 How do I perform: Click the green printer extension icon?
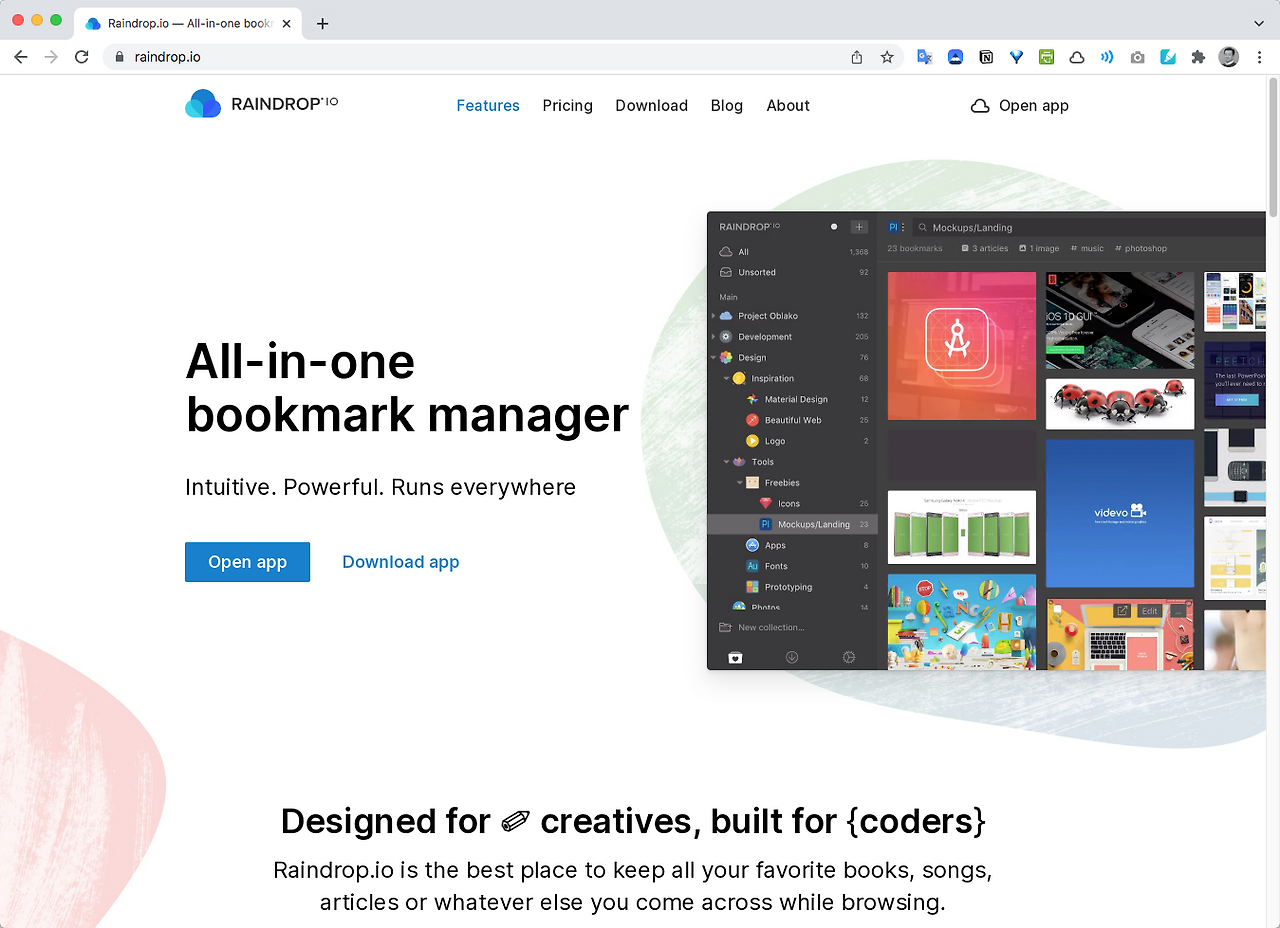pyautogui.click(x=1046, y=57)
